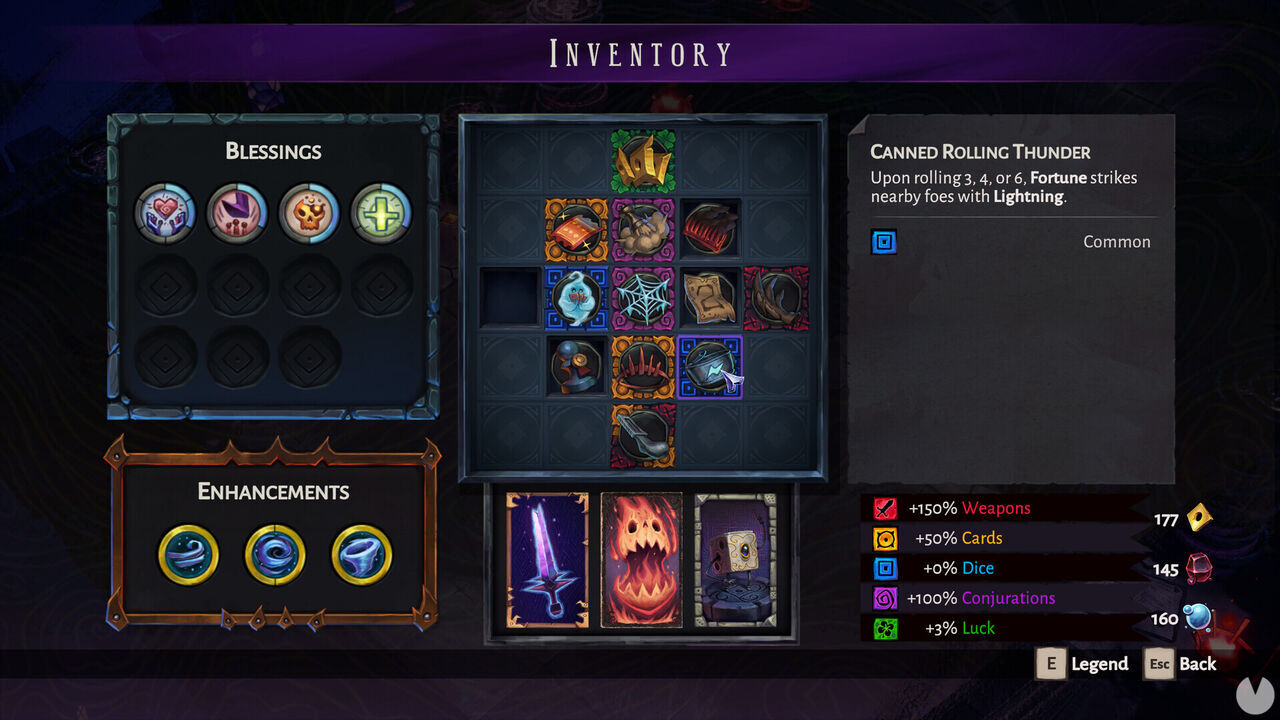This screenshot has width=1280, height=720.
Task: Click the empty slot beside ghost item
Action: [508, 297]
